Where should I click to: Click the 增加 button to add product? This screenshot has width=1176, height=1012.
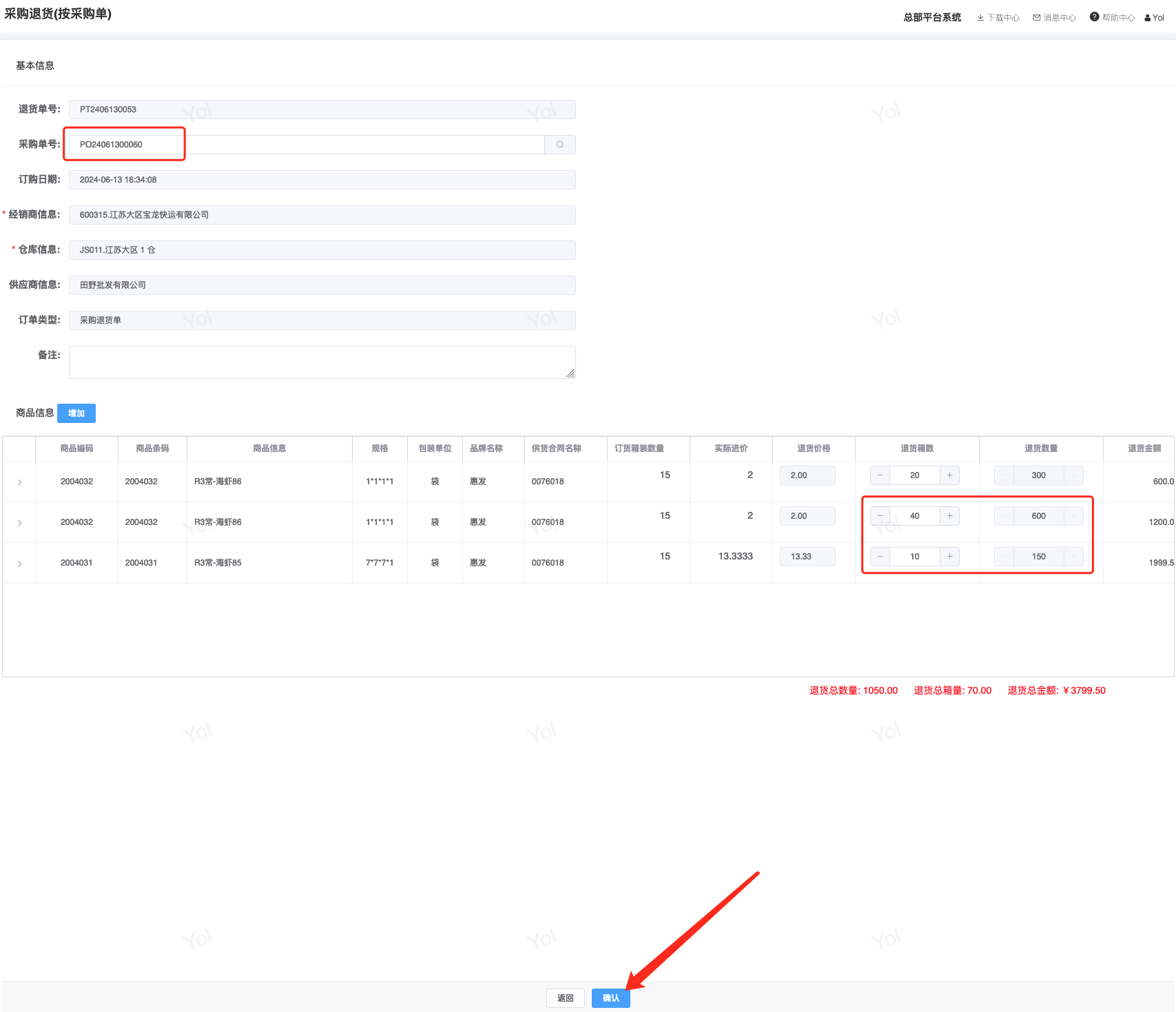76,413
